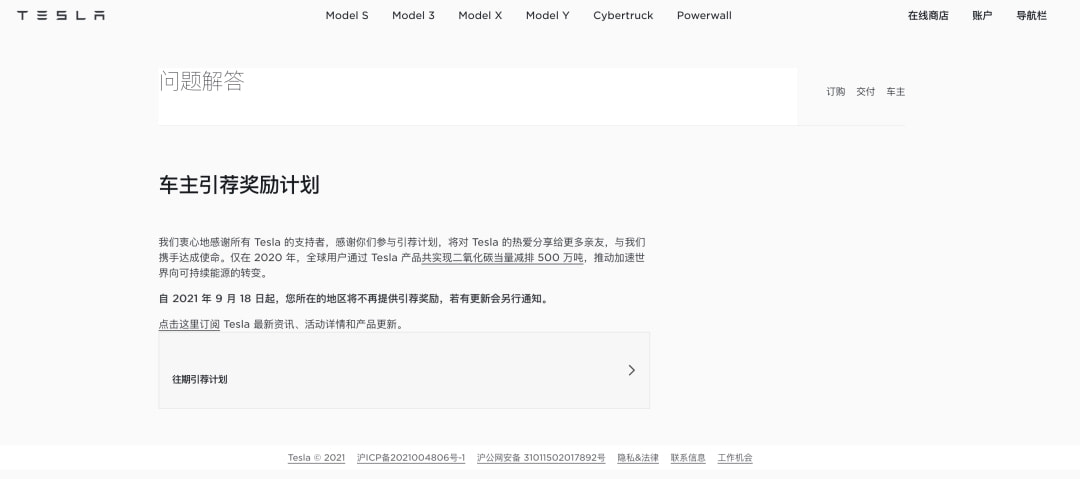Expand the 往期引荐计划 section label
1080x479 pixels.
coord(200,379)
